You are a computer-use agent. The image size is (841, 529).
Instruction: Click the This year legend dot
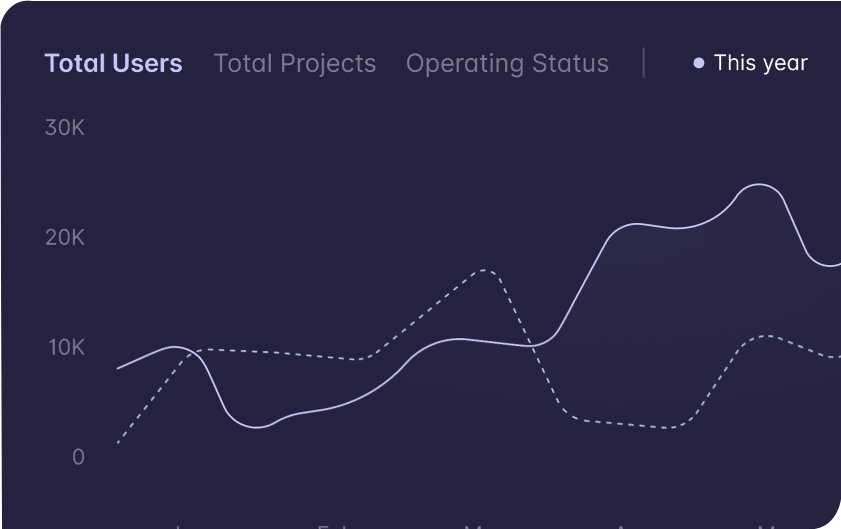[x=698, y=63]
